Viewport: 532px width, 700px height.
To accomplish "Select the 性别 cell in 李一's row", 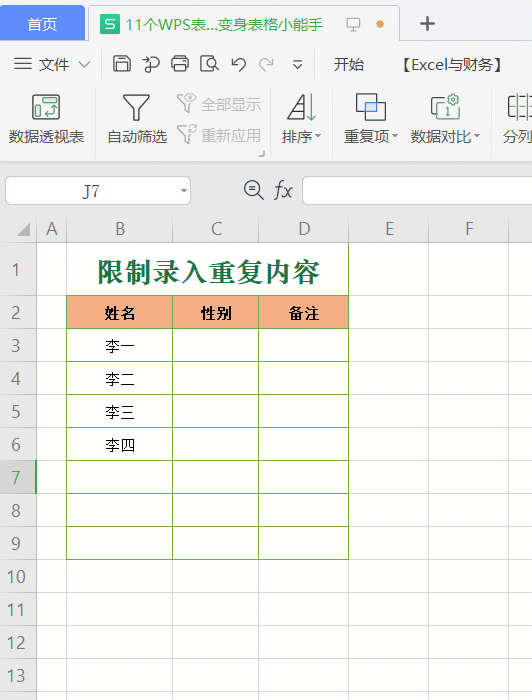I will tap(216, 346).
